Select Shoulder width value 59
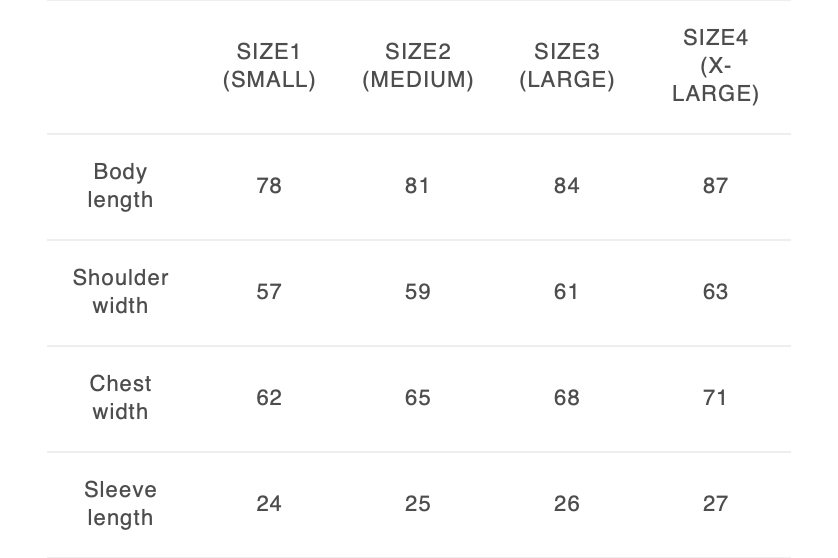Screen dimensions: 838x558 coord(417,292)
